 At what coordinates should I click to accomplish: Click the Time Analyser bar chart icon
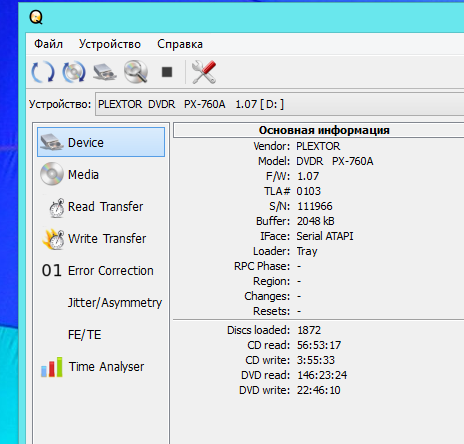[52, 367]
